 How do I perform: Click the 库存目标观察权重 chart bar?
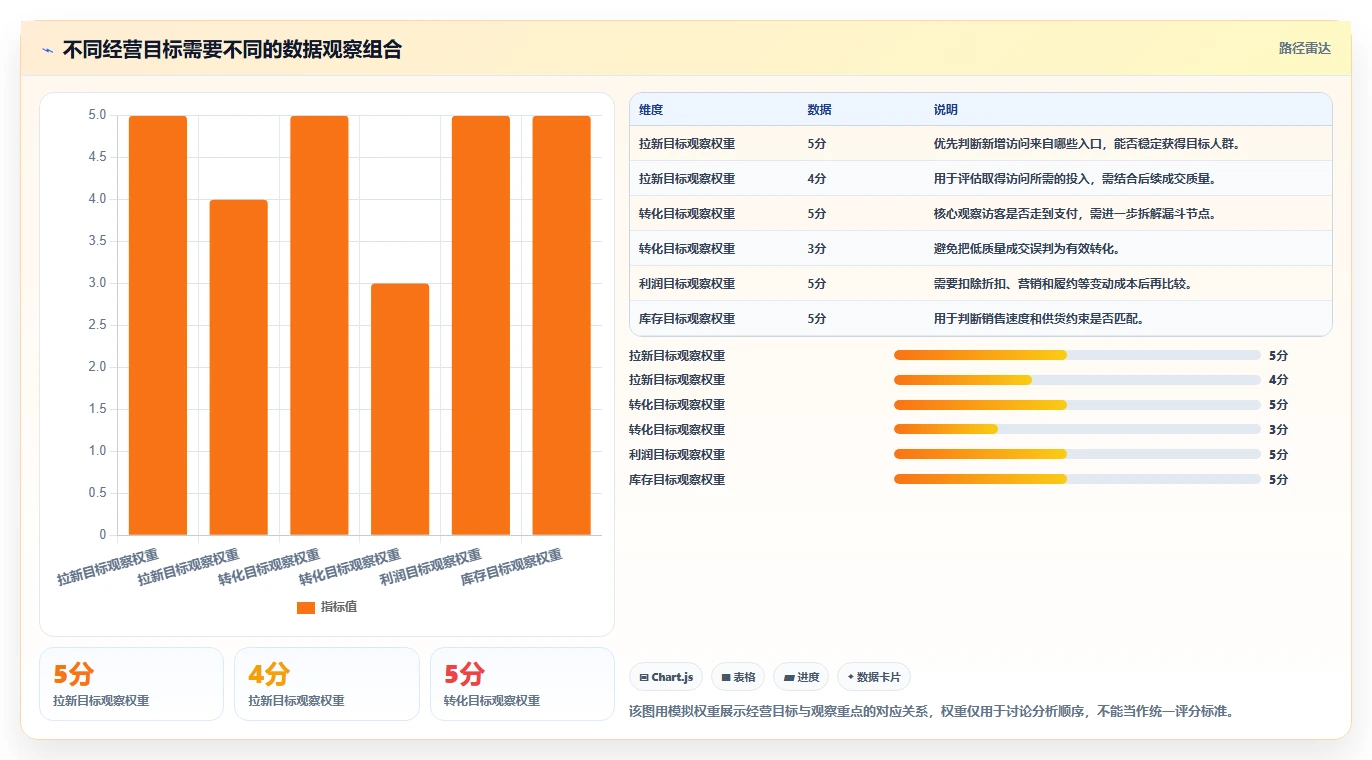[562, 325]
